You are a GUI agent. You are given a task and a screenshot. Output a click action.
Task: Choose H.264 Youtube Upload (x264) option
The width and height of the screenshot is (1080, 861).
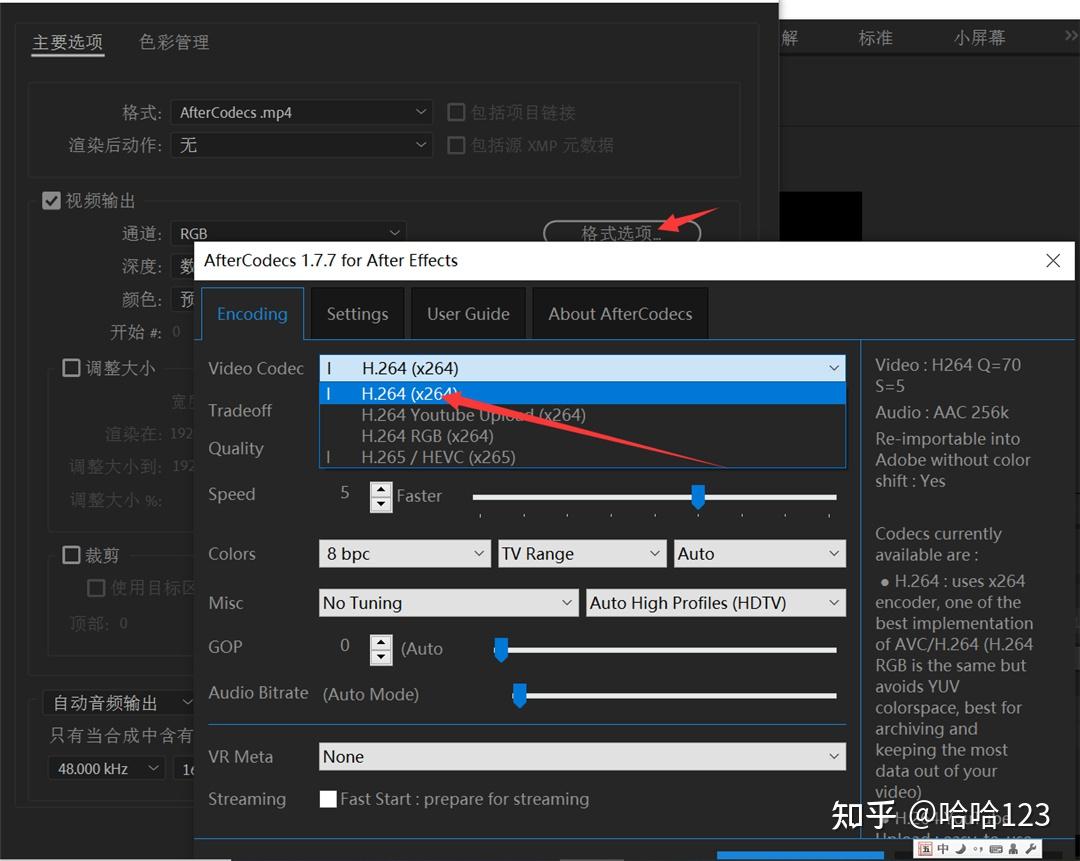tap(582, 415)
